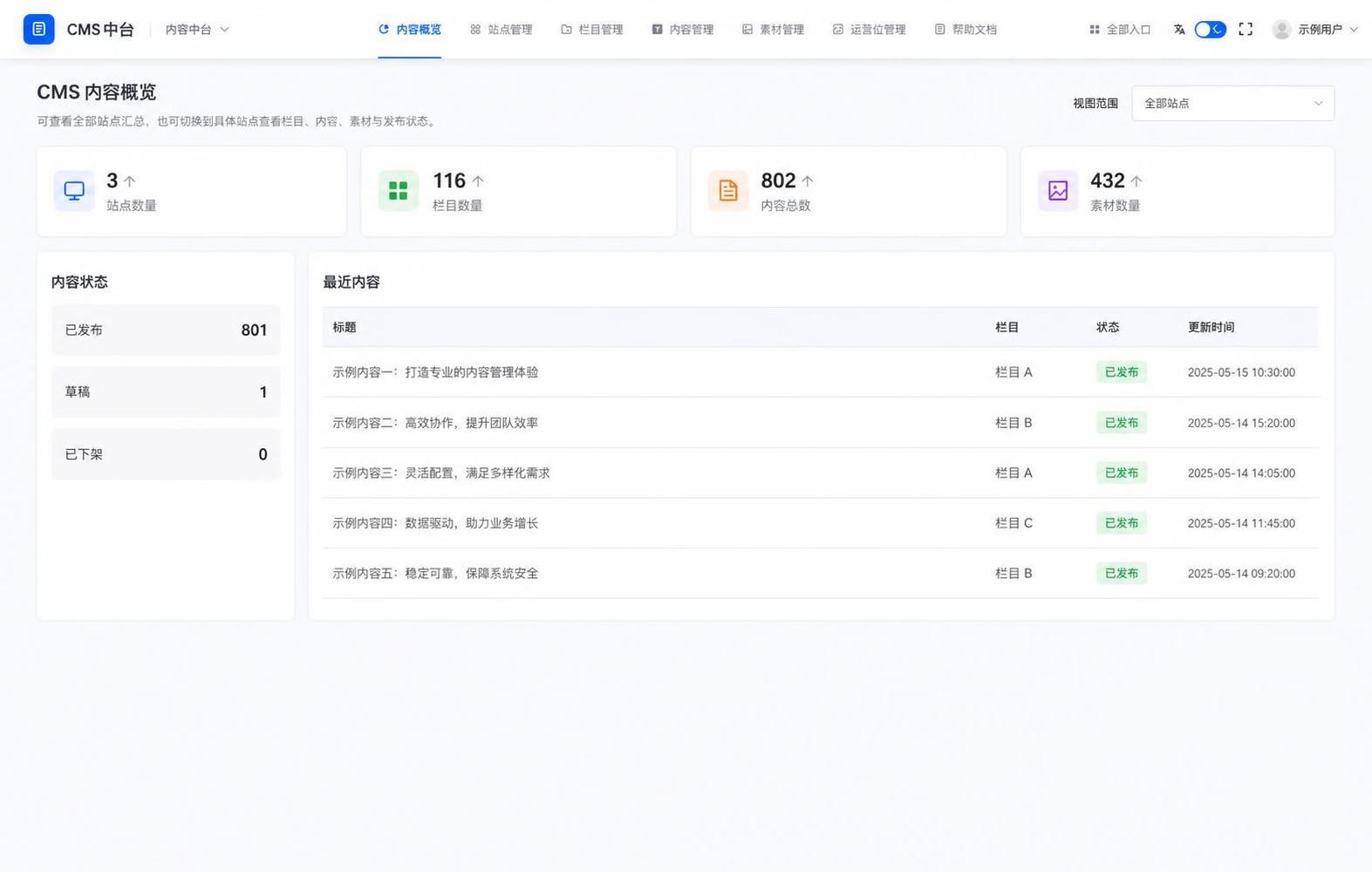Click 已发布 tag in 示例内容一 row
This screenshot has width=1372, height=872.
pos(1122,372)
